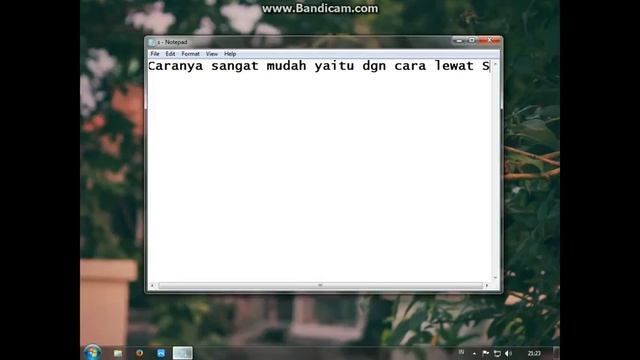Open the blue taskbar app icon

(x=161, y=353)
